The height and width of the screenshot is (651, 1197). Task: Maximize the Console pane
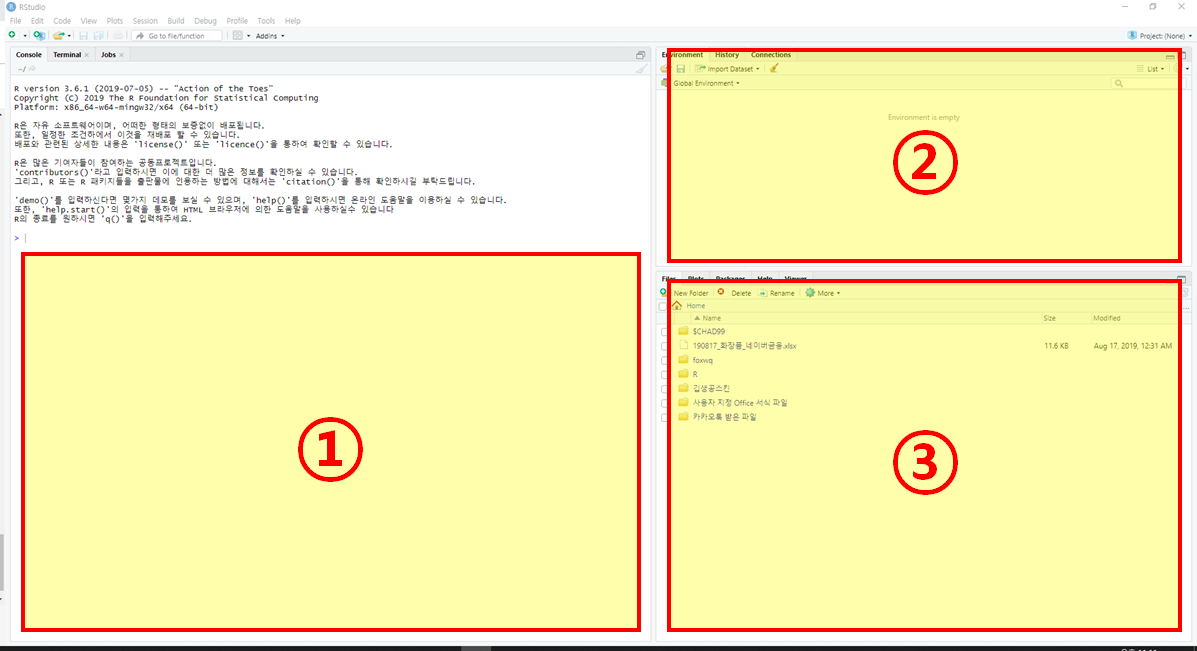[640, 55]
